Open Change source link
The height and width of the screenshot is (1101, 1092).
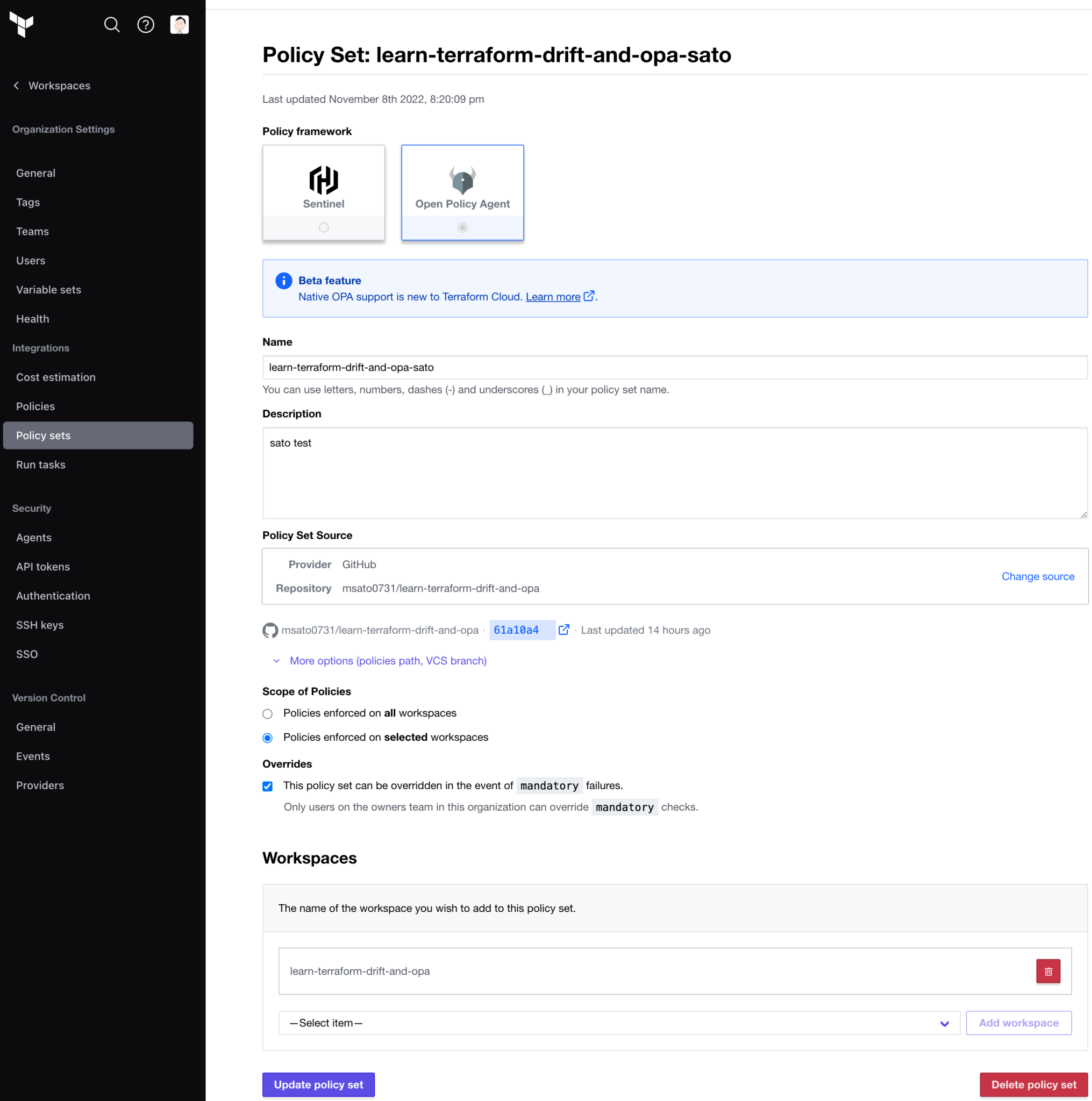[x=1037, y=576]
